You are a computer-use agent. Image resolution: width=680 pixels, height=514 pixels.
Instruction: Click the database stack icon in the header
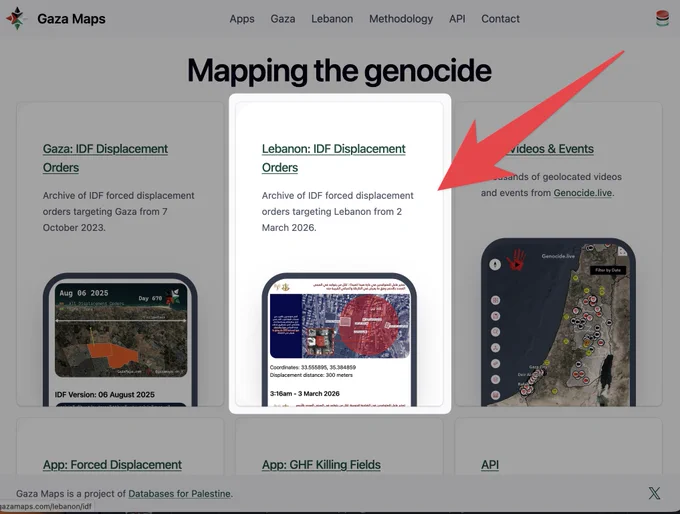coord(662,18)
